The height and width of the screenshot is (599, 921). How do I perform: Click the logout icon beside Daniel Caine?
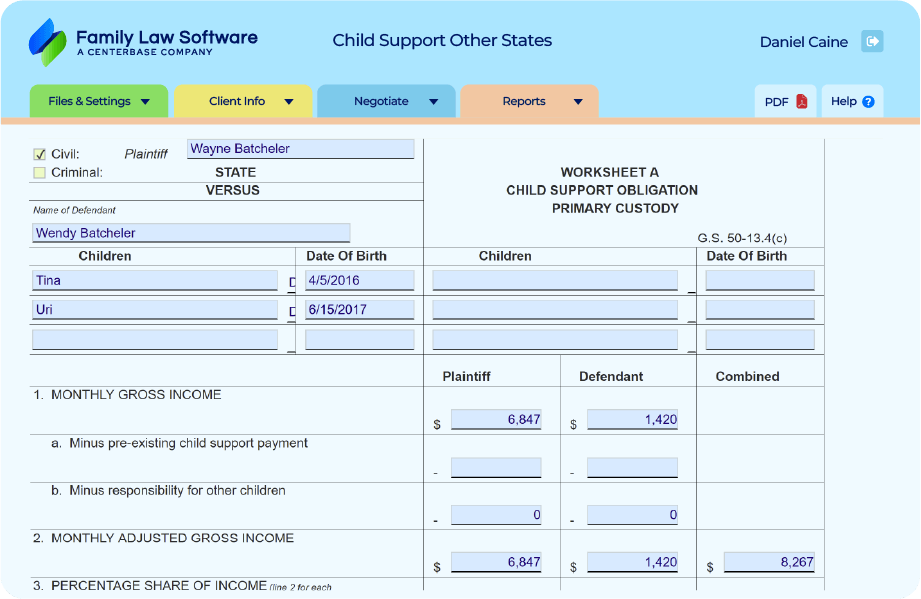pyautogui.click(x=872, y=41)
